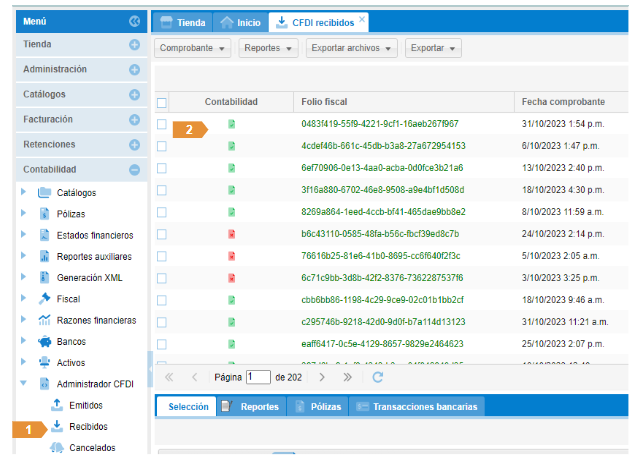
Task: Check the row for folio 6ef70906
Action: (162, 168)
